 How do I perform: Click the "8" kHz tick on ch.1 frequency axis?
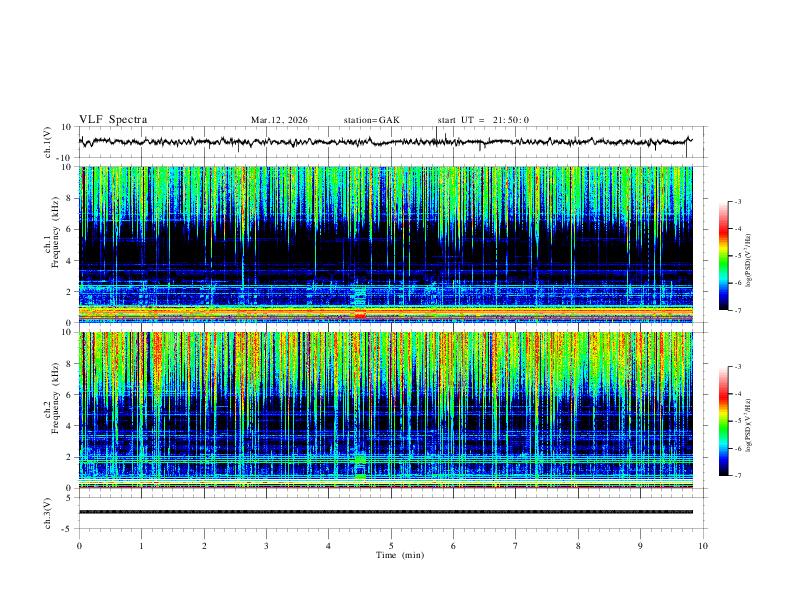(x=68, y=198)
